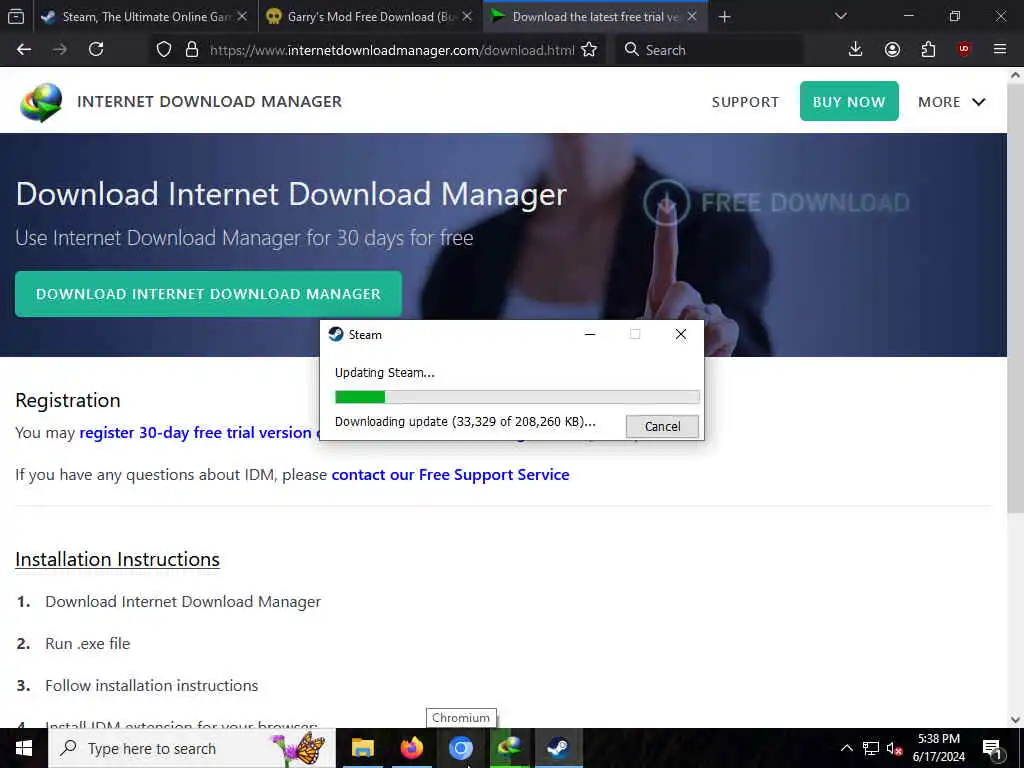This screenshot has width=1024, height=768.
Task: Go back to previous page
Action: [24, 50]
